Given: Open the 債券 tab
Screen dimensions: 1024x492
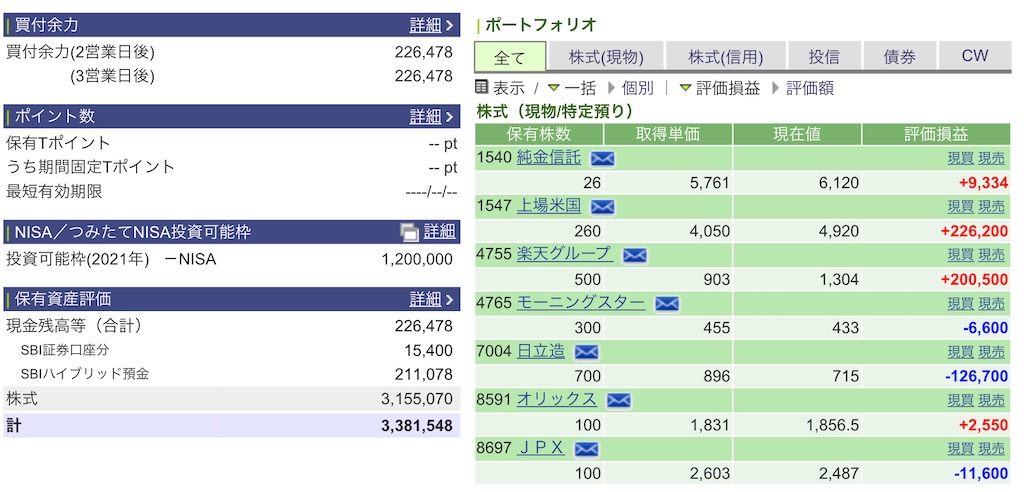Looking at the screenshot, I should (x=900, y=57).
